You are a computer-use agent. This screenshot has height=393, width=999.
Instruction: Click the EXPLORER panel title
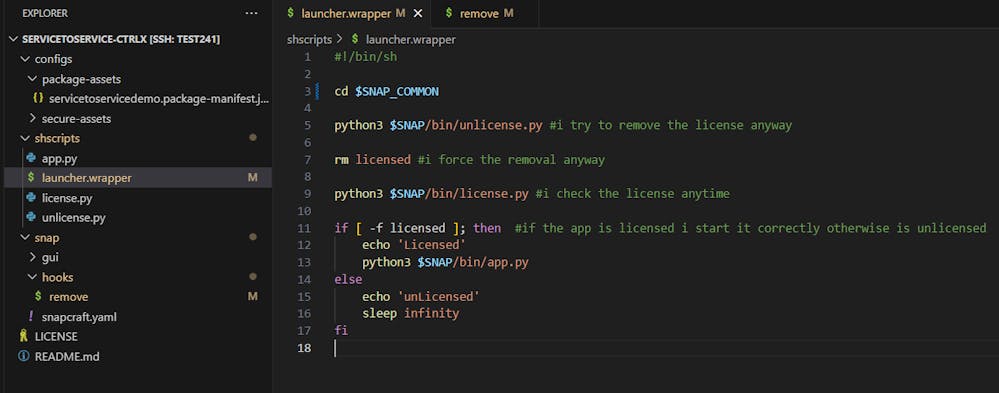45,13
